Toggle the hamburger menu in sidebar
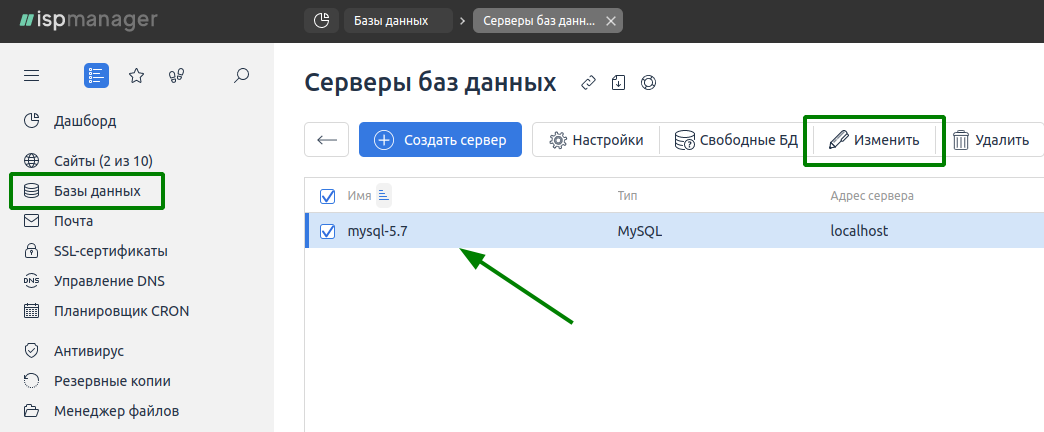The image size is (1044, 432). point(31,76)
